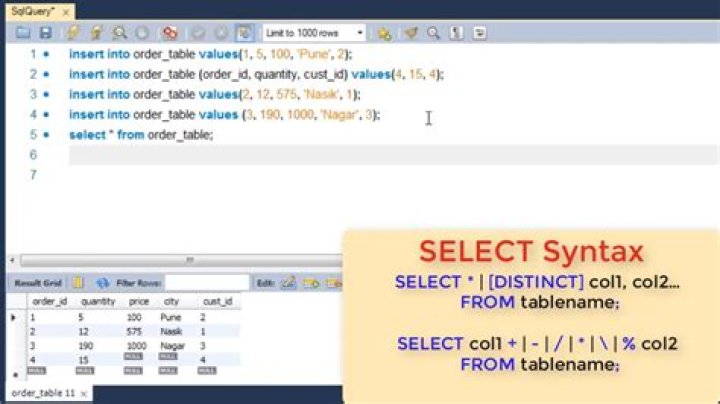Click new-row asterisk marker in grid
Screen dimensions: 720x404
(x=15, y=375)
